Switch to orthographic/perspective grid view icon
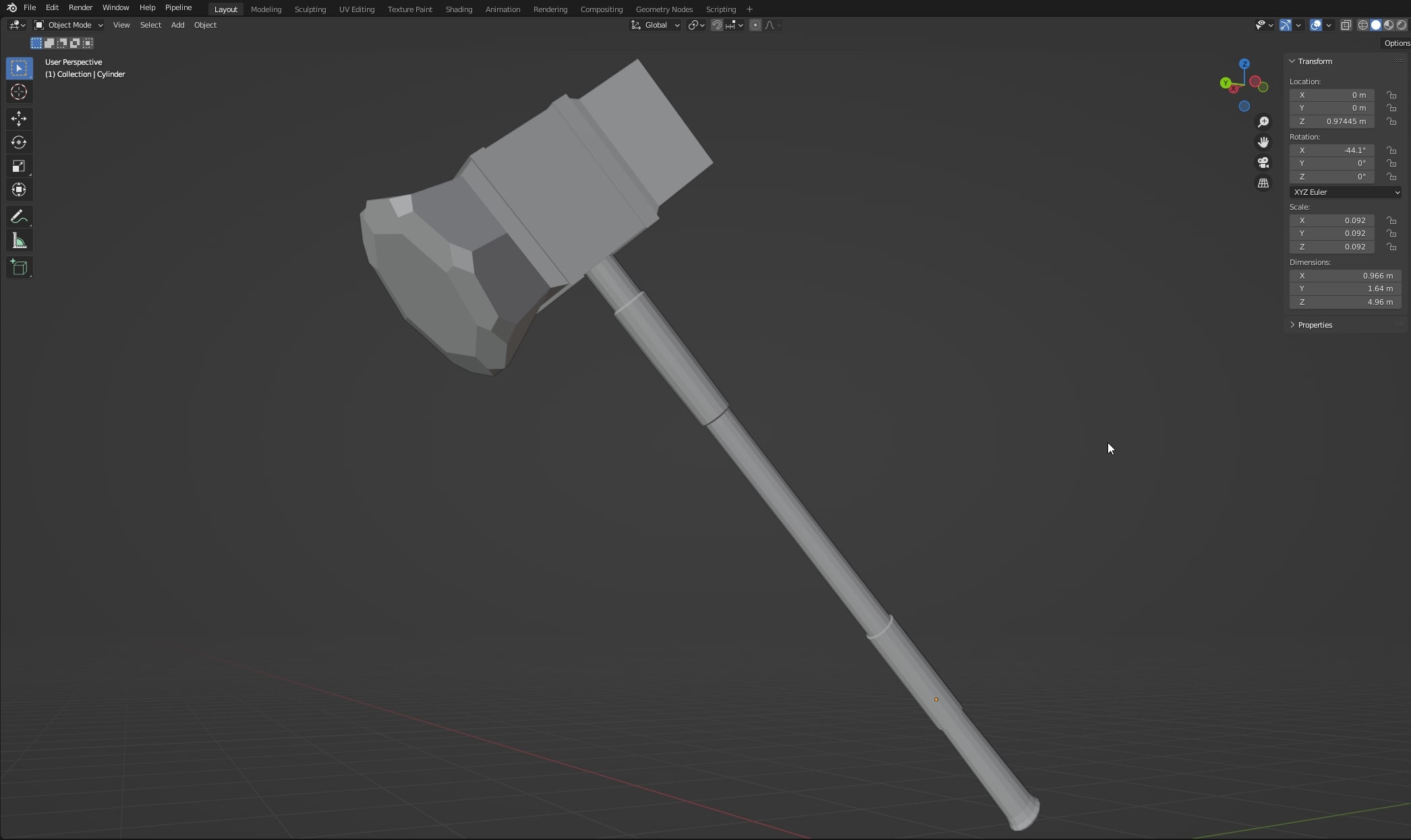Image resolution: width=1411 pixels, height=840 pixels. click(x=1263, y=183)
